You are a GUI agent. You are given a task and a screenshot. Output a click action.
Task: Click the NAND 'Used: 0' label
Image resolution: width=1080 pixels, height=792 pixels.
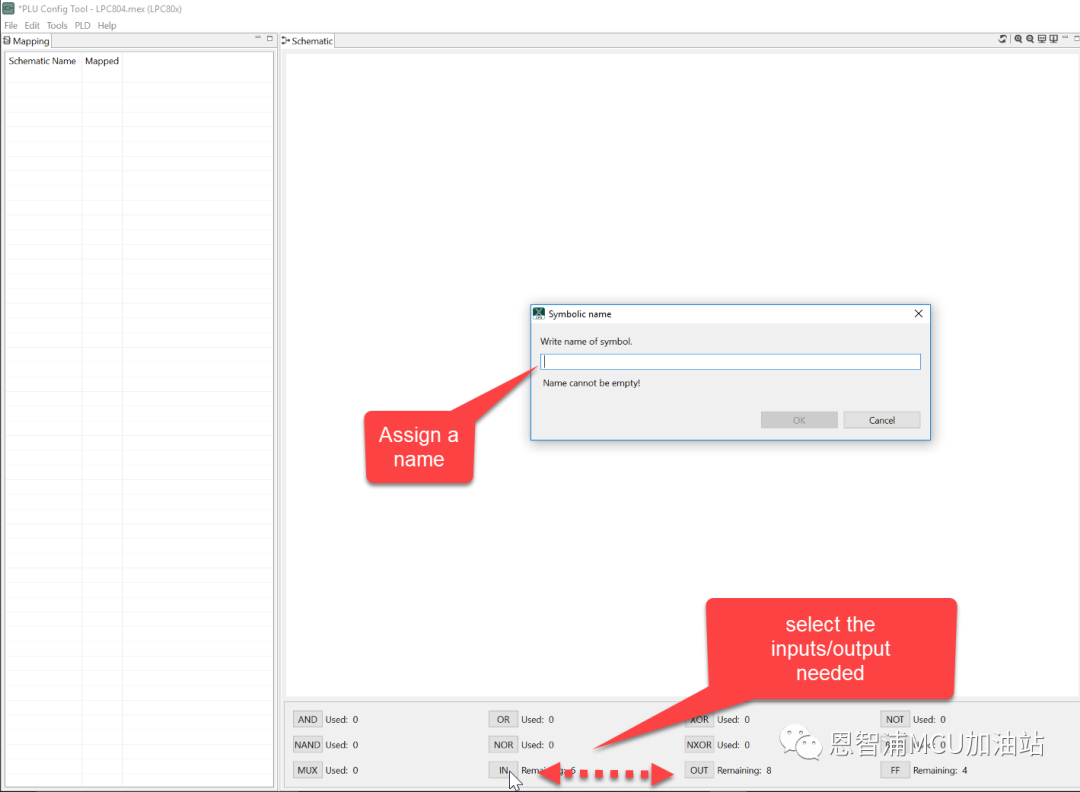pyautogui.click(x=342, y=744)
